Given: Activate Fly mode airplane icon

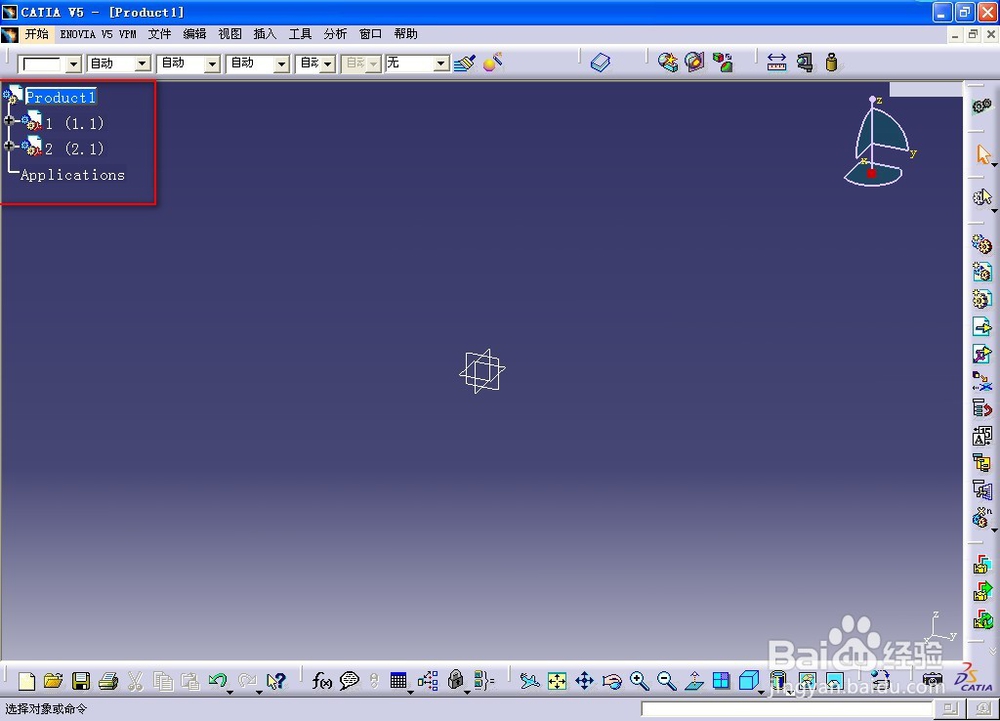Looking at the screenshot, I should [529, 681].
